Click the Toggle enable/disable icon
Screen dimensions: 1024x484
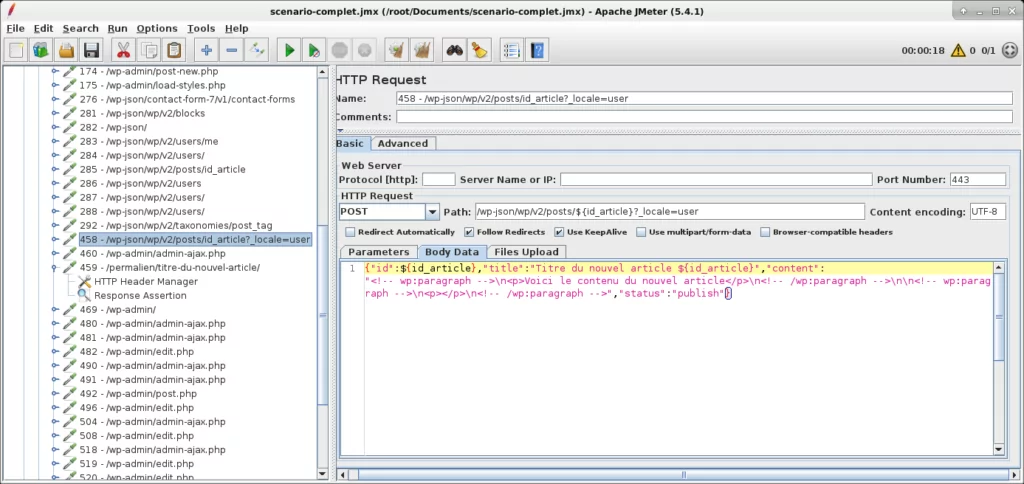pyautogui.click(x=257, y=50)
